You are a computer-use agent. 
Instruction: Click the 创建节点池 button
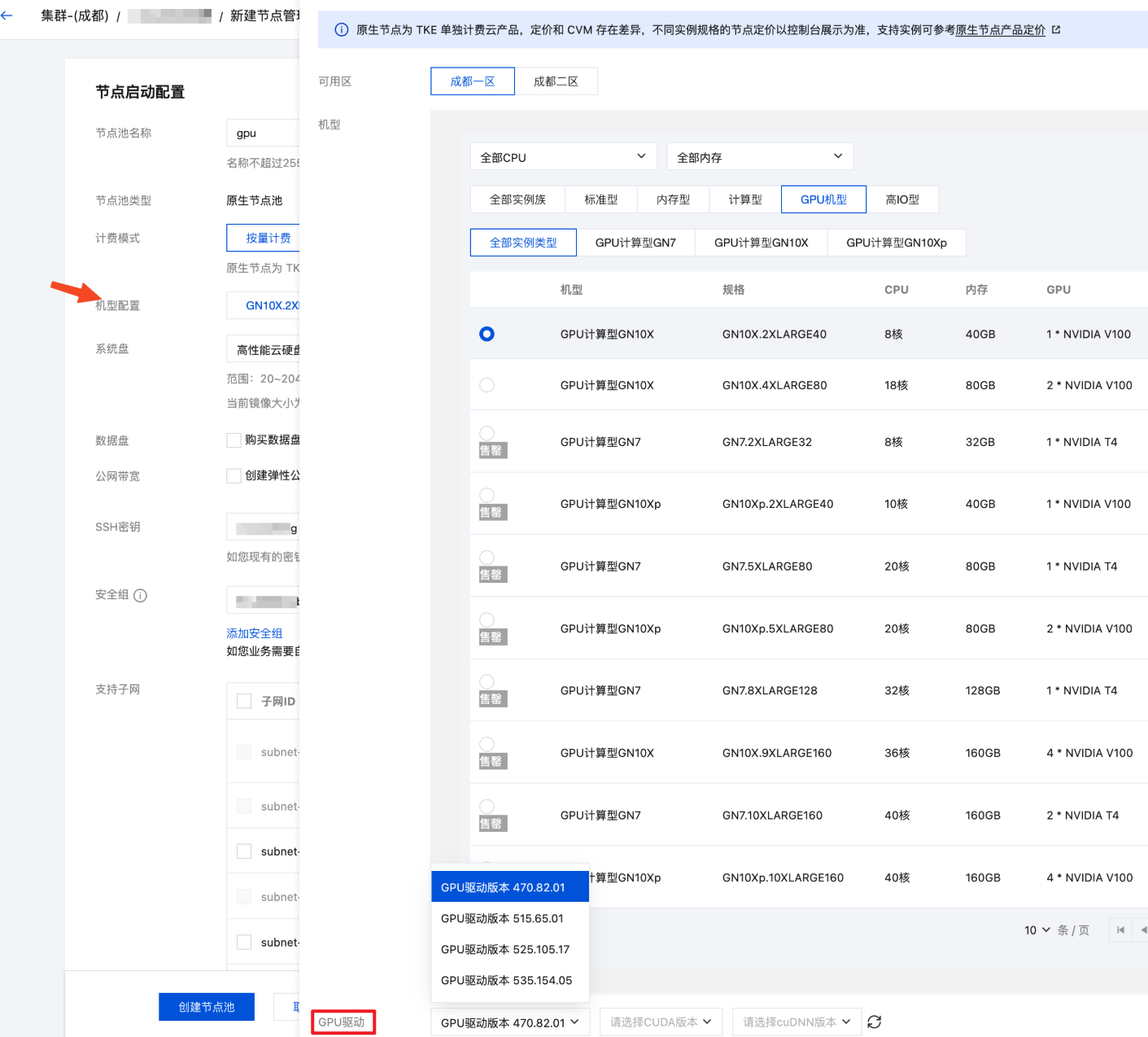tap(207, 1007)
